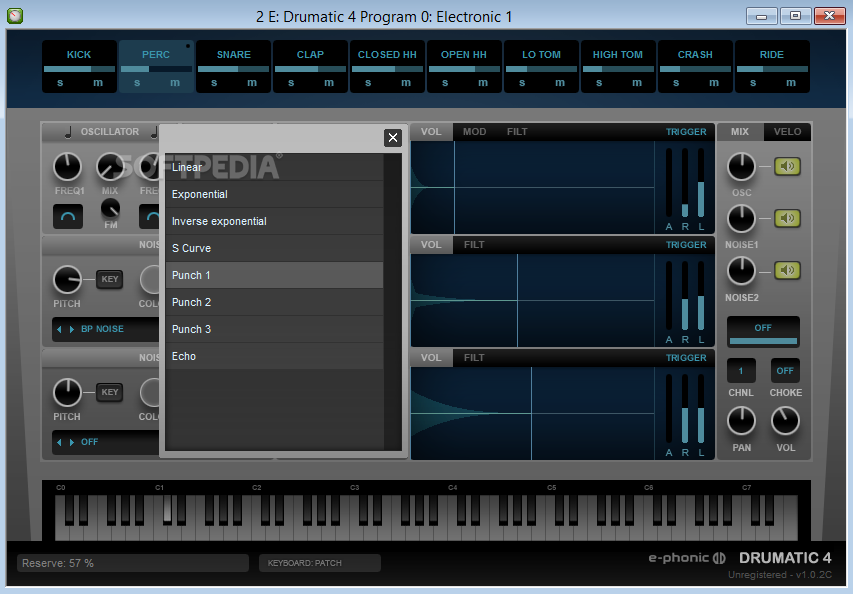The width and height of the screenshot is (853, 594).
Task: Click the noise 2 PITCH knob
Action: click(67, 393)
